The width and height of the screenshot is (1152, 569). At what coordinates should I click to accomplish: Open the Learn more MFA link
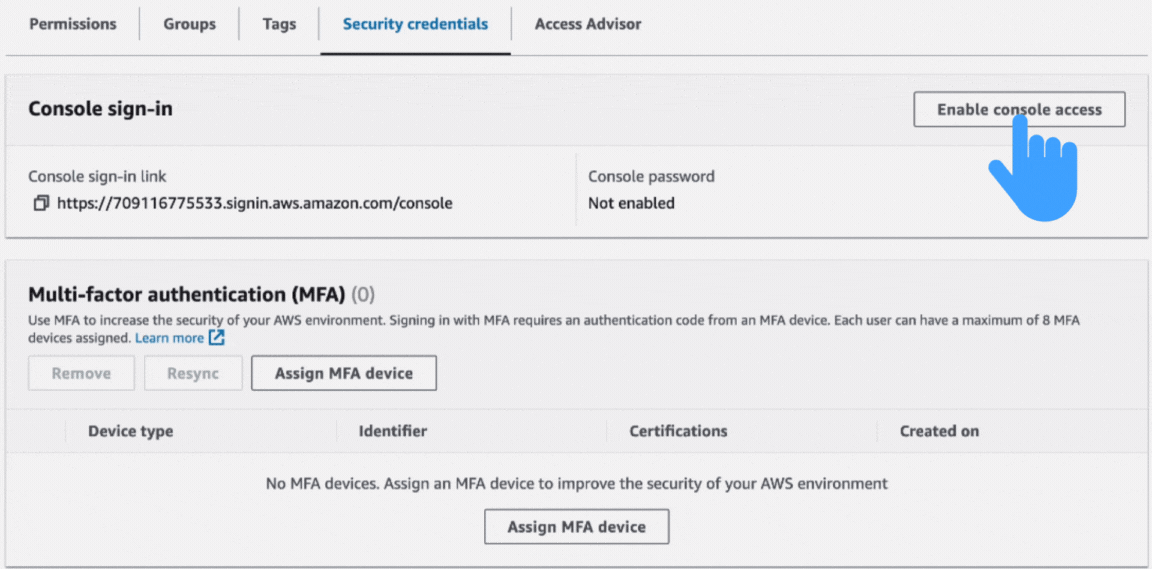[x=169, y=338]
